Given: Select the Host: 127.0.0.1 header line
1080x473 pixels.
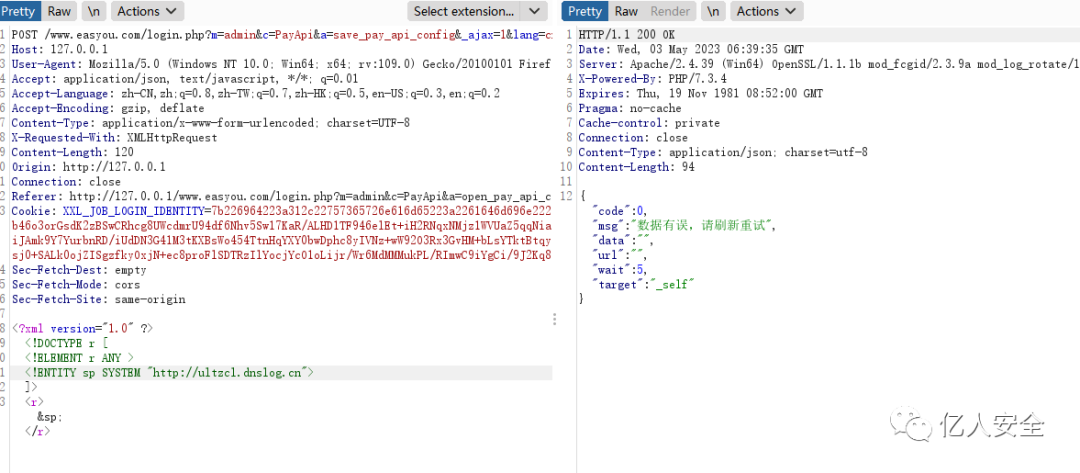Looking at the screenshot, I should [59, 49].
